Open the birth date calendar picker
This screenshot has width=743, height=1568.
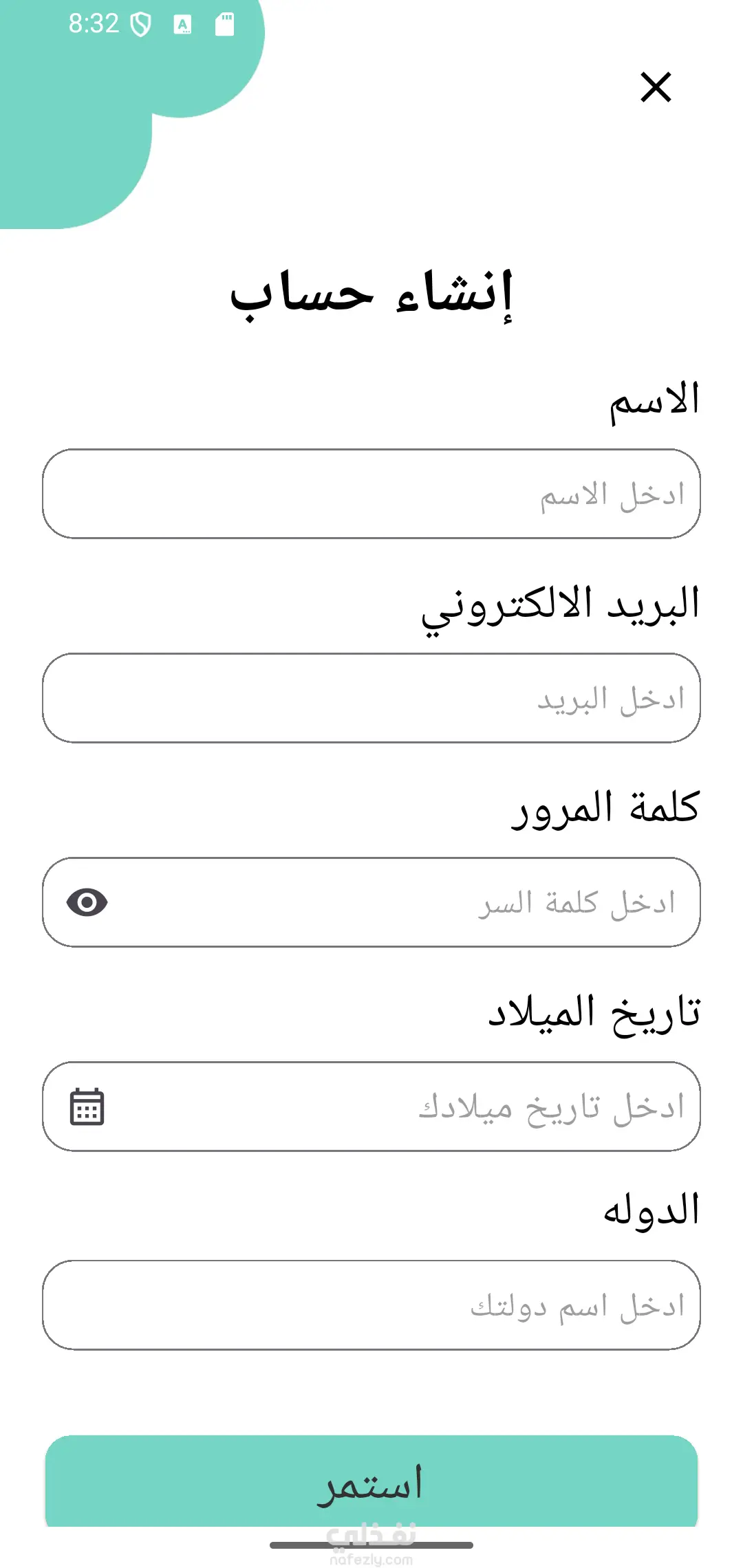coord(87,1107)
